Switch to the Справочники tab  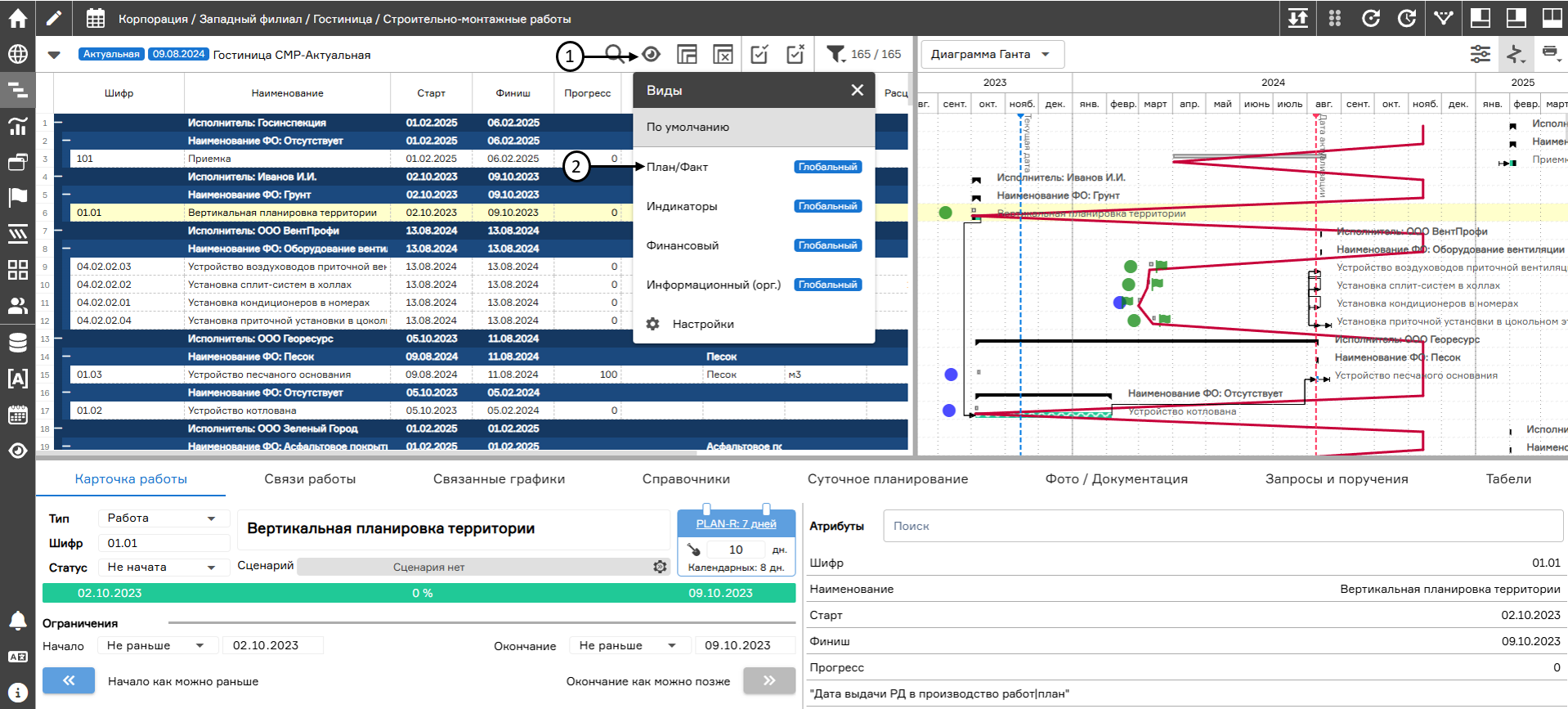686,479
